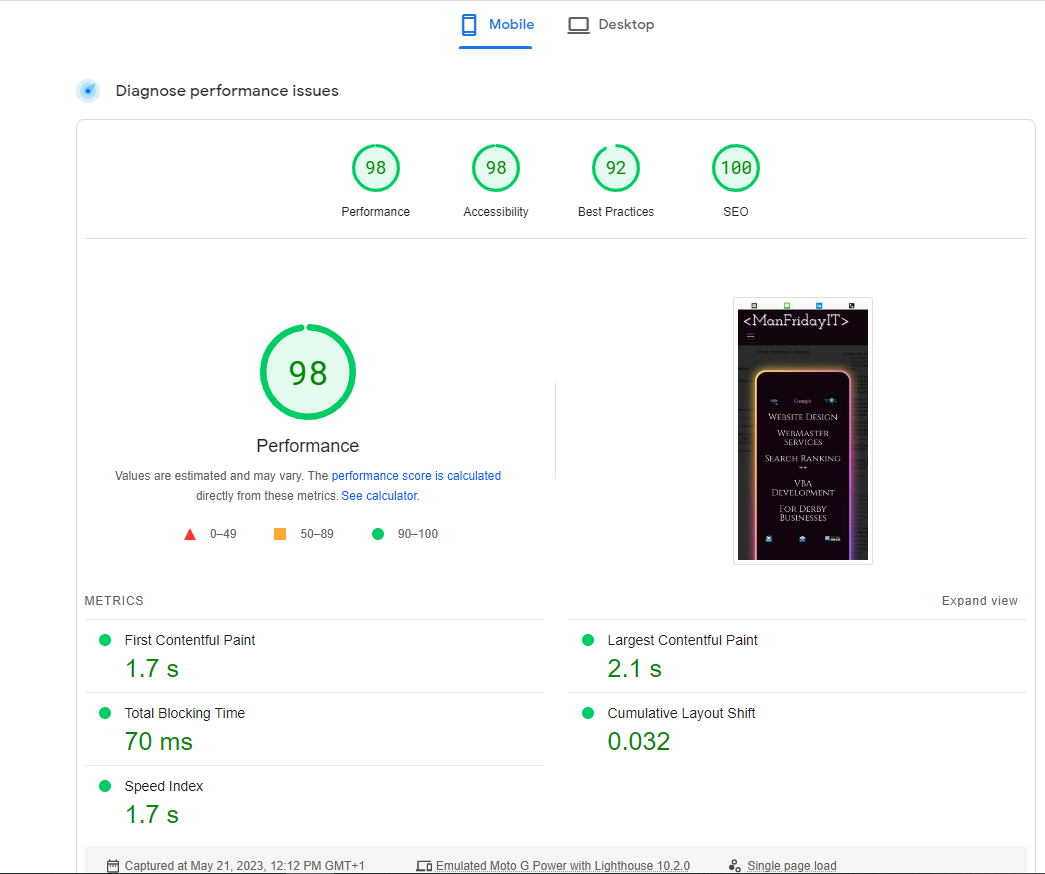Click the large Performance 98 gauge

point(308,373)
